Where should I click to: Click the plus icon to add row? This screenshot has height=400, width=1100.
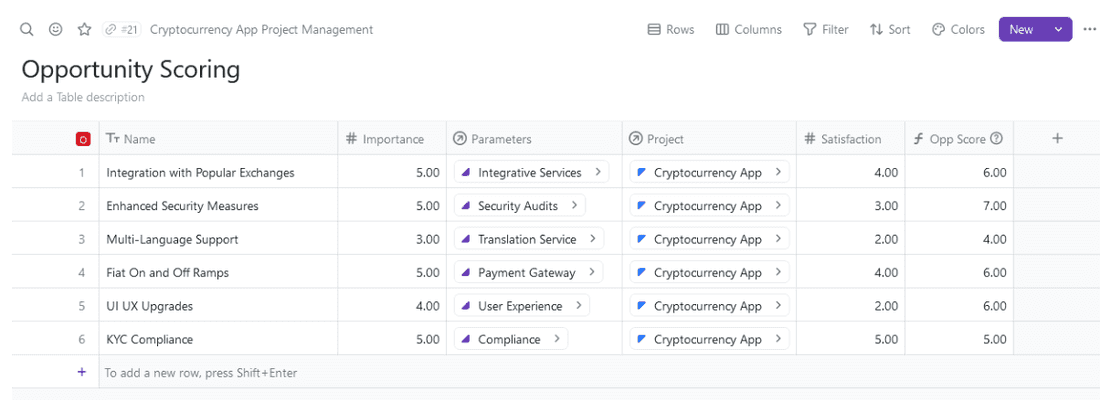(x=82, y=372)
